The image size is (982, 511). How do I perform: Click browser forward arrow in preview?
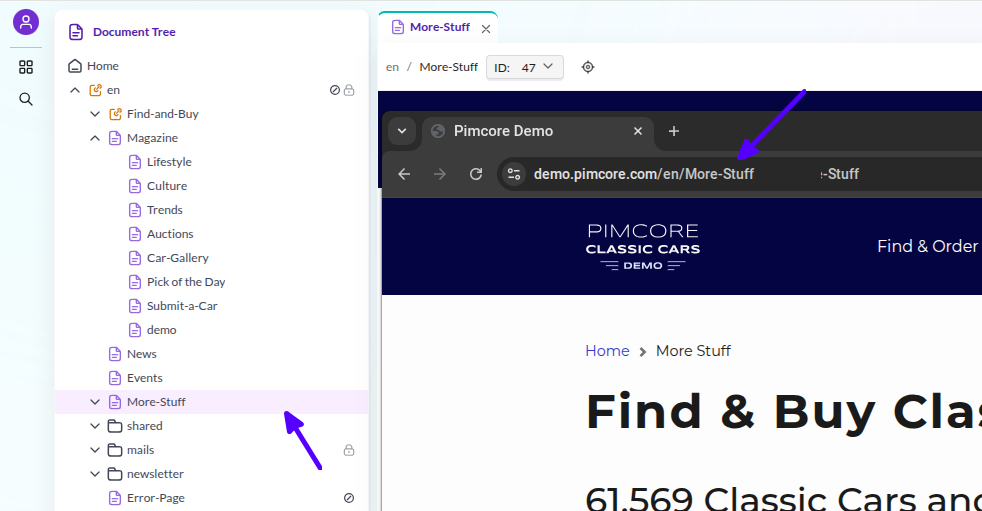440,174
